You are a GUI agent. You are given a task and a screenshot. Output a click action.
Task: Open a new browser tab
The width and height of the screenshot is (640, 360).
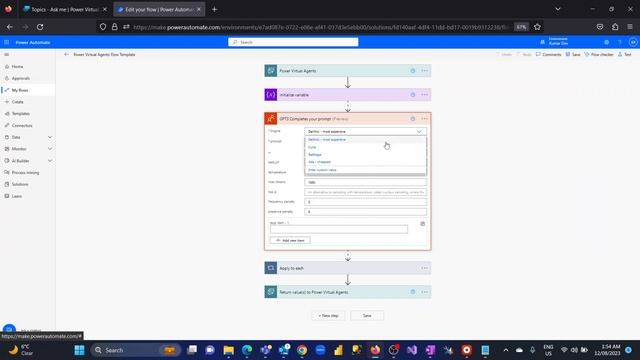tap(214, 9)
